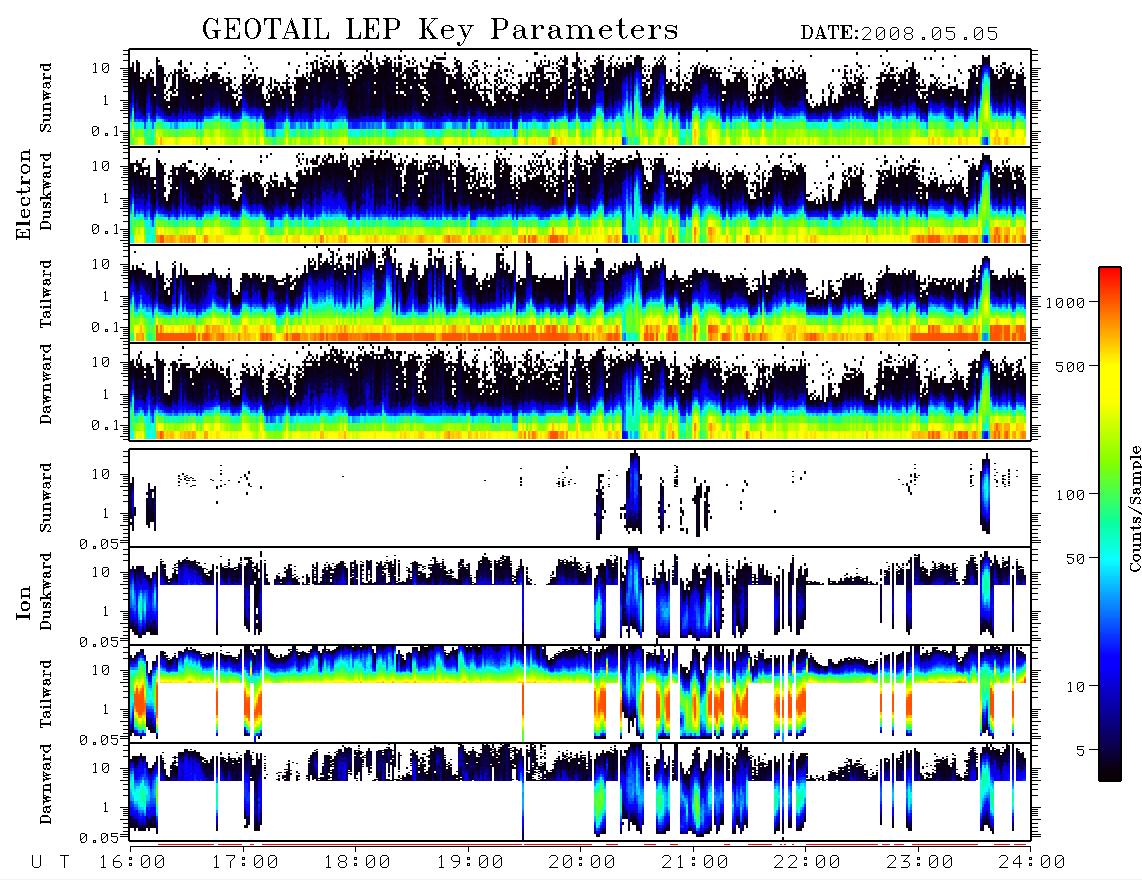The image size is (1142, 880).
Task: Click the "19:00" time tick label
Action: tap(470, 862)
